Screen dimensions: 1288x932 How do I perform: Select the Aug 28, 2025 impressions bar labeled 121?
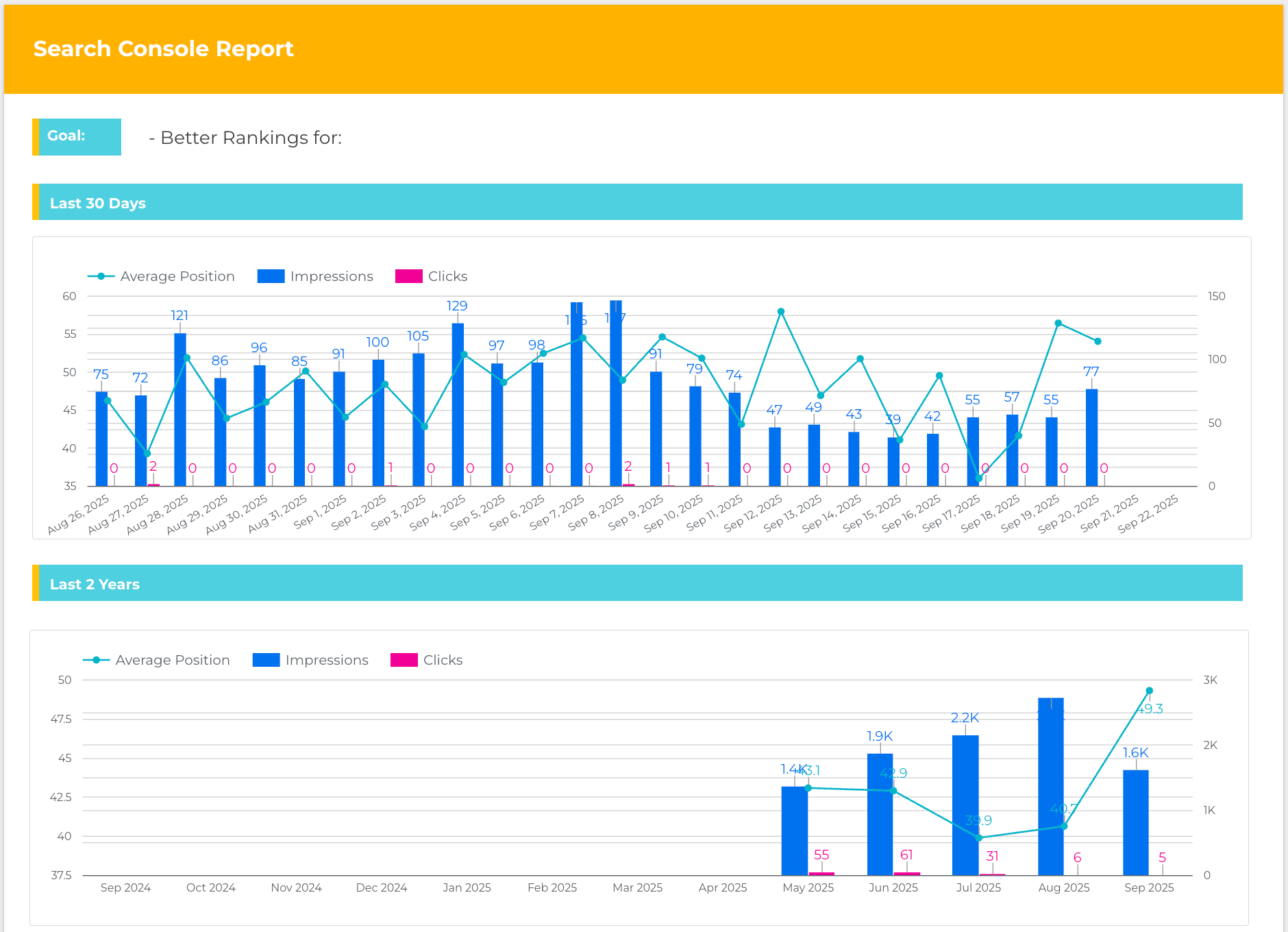[180, 410]
